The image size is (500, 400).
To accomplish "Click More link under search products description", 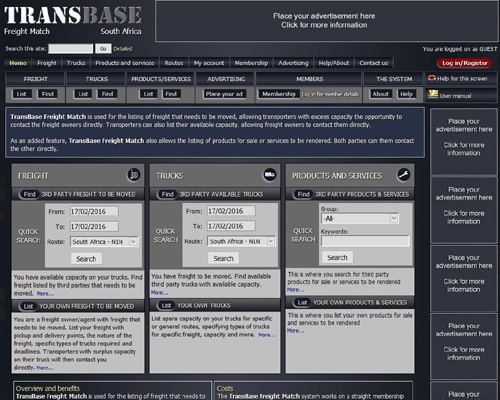I will coord(295,290).
